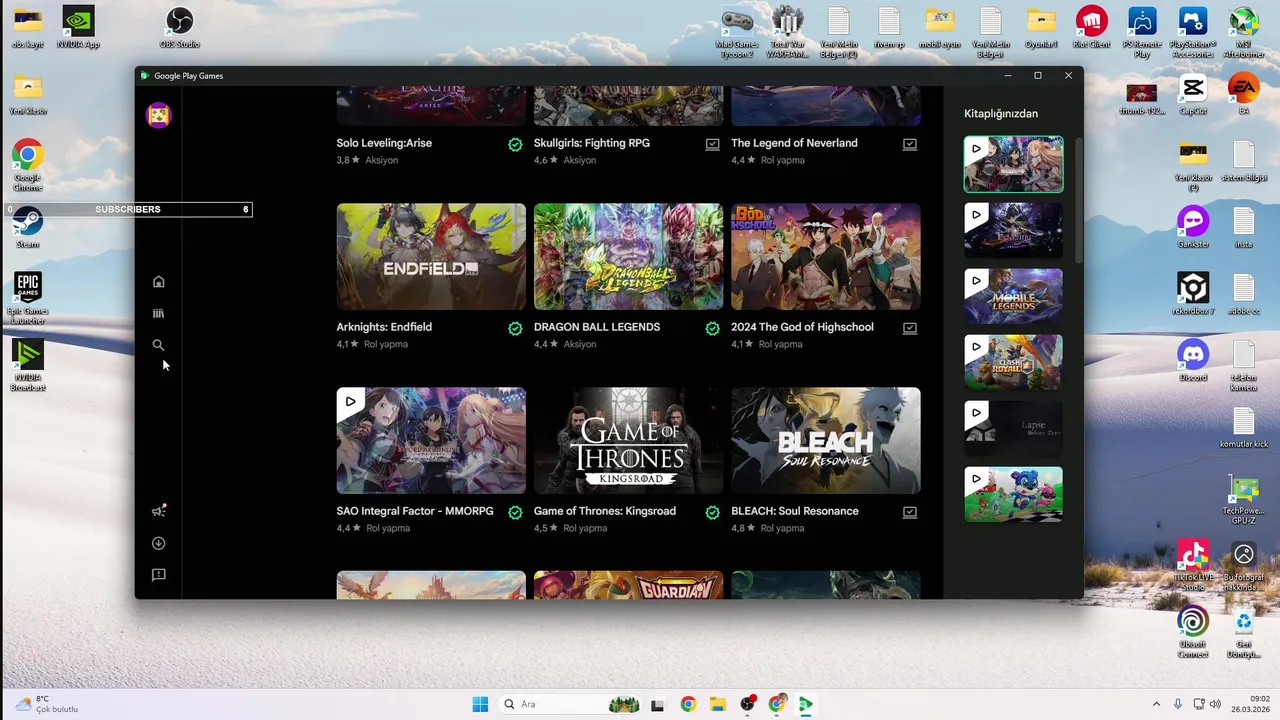Viewport: 1280px width, 720px height.
Task: Open the EA app desktop icon
Action: click(1243, 95)
